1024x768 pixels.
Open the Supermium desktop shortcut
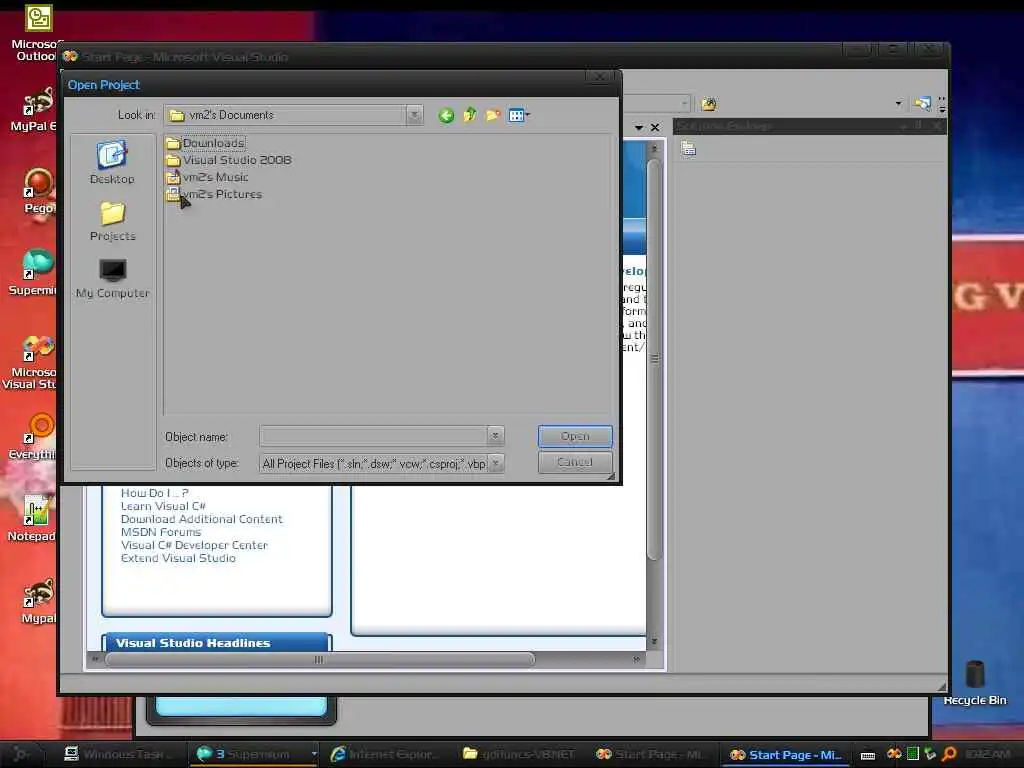[x=35, y=272]
